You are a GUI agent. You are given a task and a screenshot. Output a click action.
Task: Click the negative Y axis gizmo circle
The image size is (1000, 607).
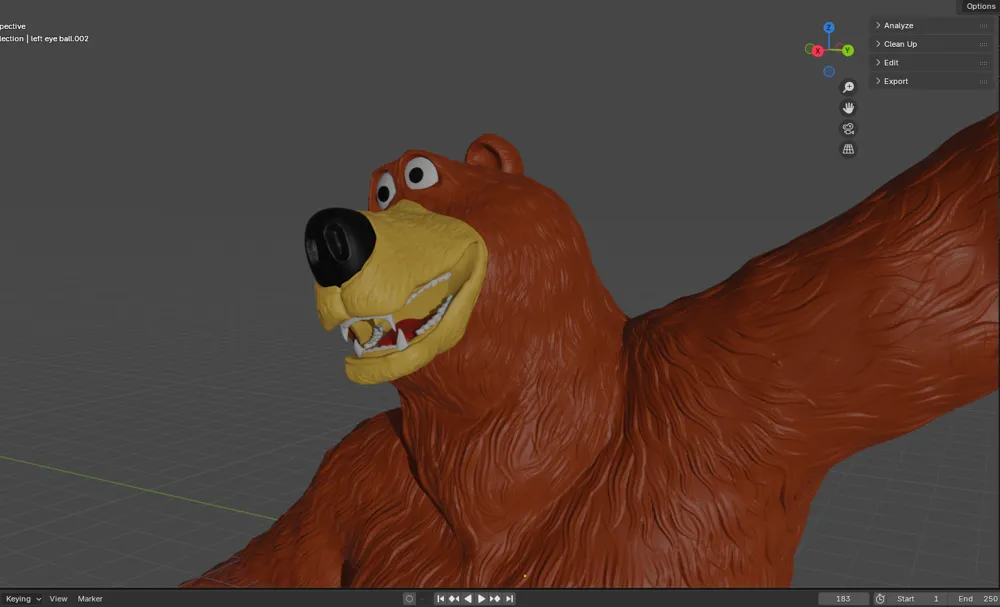809,49
